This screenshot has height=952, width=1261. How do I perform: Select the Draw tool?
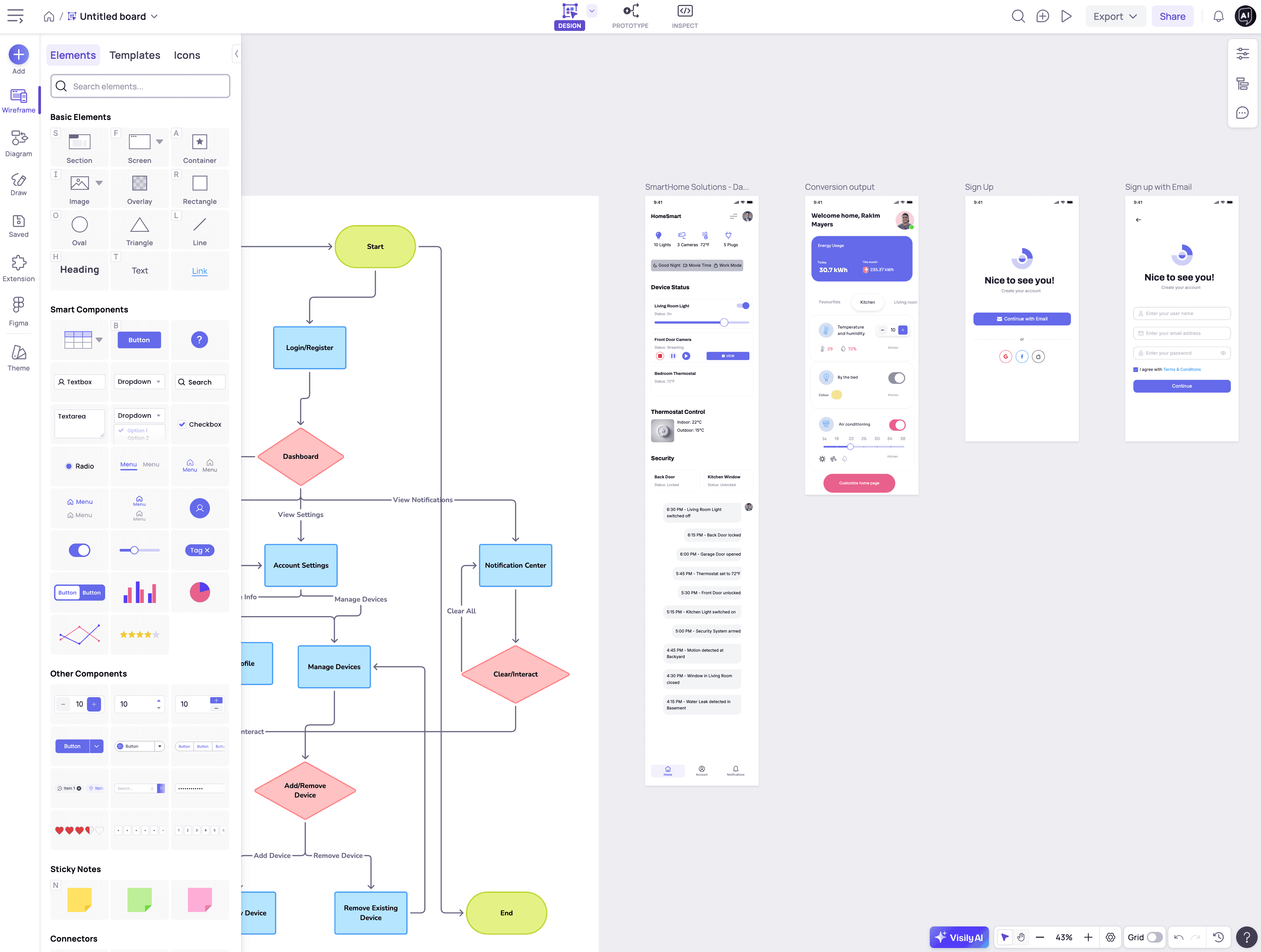[x=18, y=184]
